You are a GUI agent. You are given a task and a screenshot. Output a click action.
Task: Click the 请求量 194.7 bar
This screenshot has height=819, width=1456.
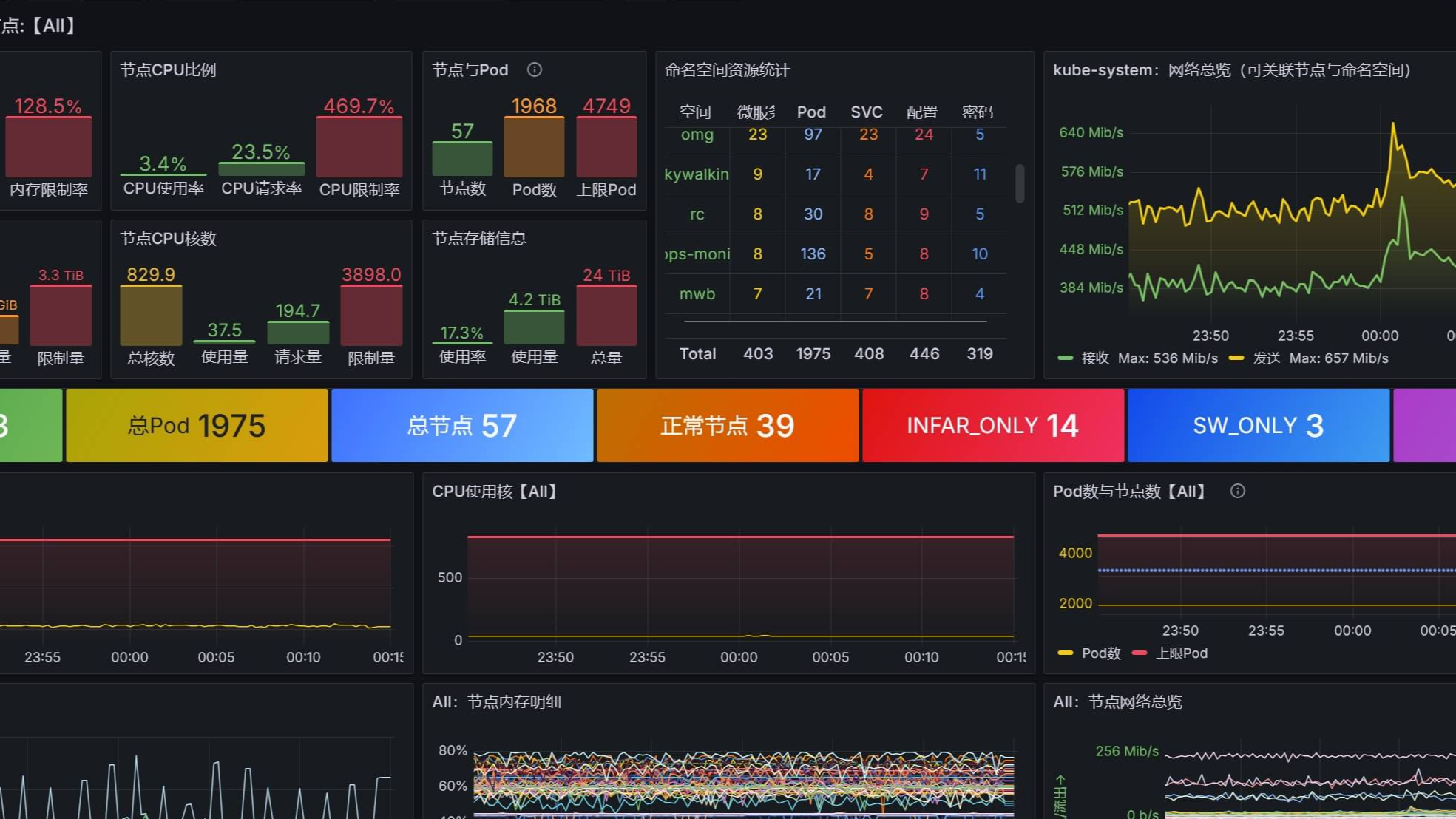pos(297,333)
